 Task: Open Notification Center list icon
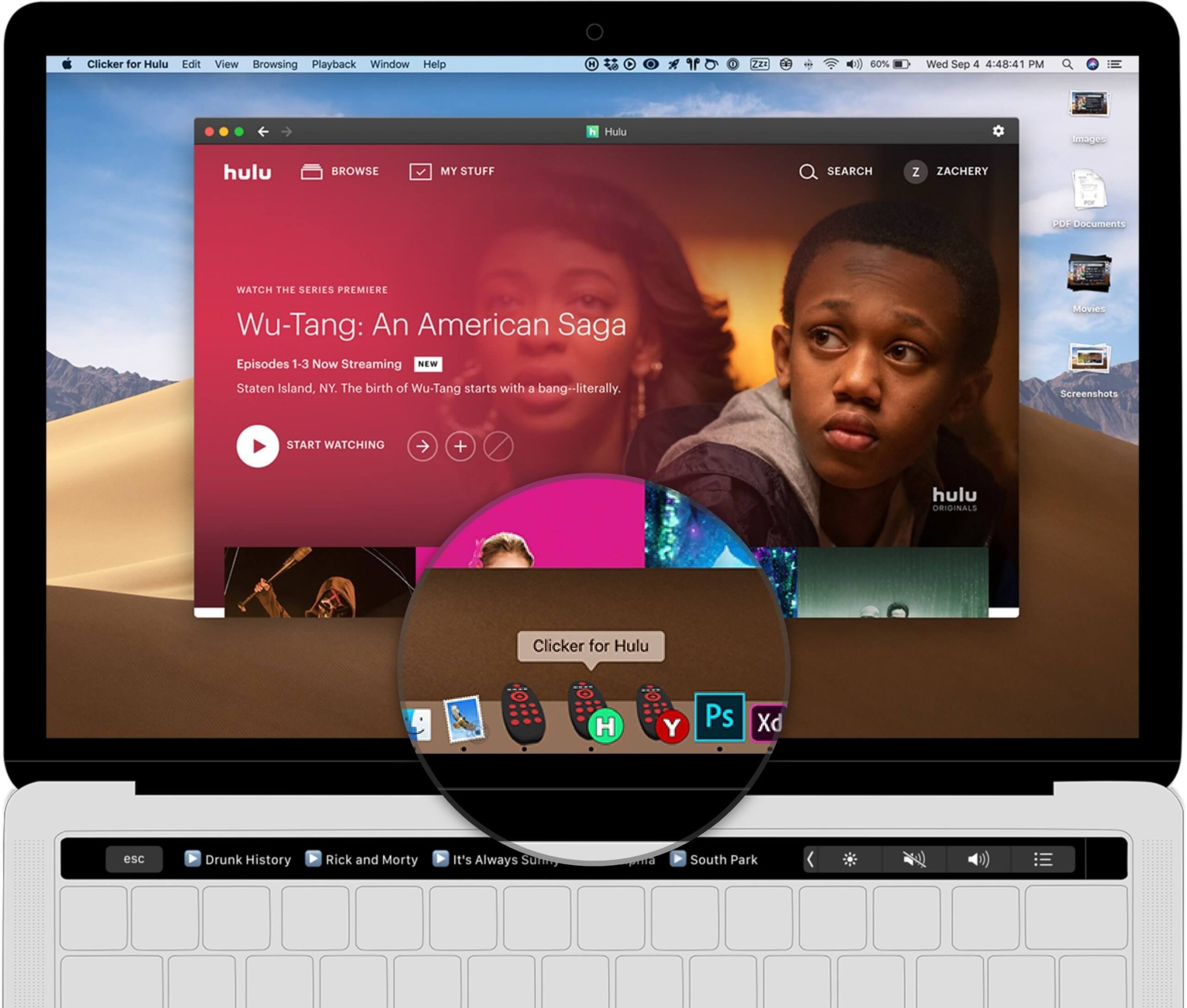tap(1115, 64)
